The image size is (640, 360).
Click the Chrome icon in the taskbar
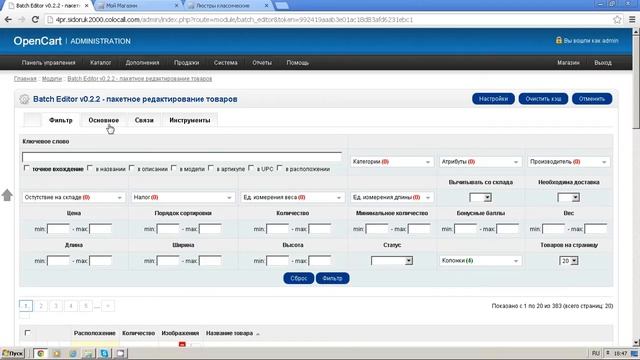(x=40, y=353)
